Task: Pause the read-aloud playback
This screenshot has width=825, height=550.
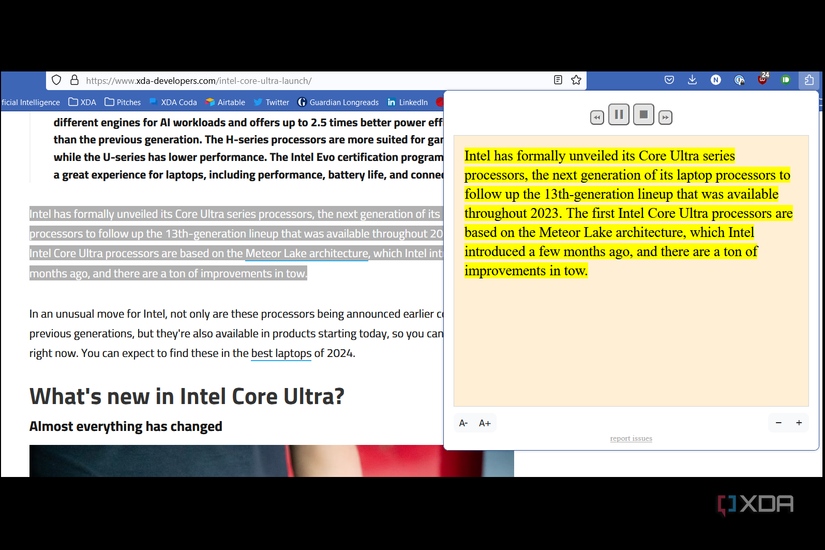Action: 619,114
